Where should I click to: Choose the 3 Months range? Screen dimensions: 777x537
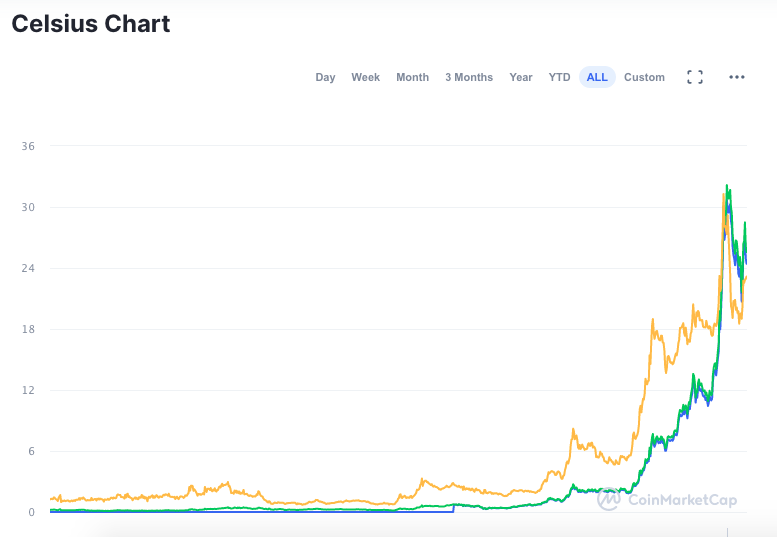point(469,77)
